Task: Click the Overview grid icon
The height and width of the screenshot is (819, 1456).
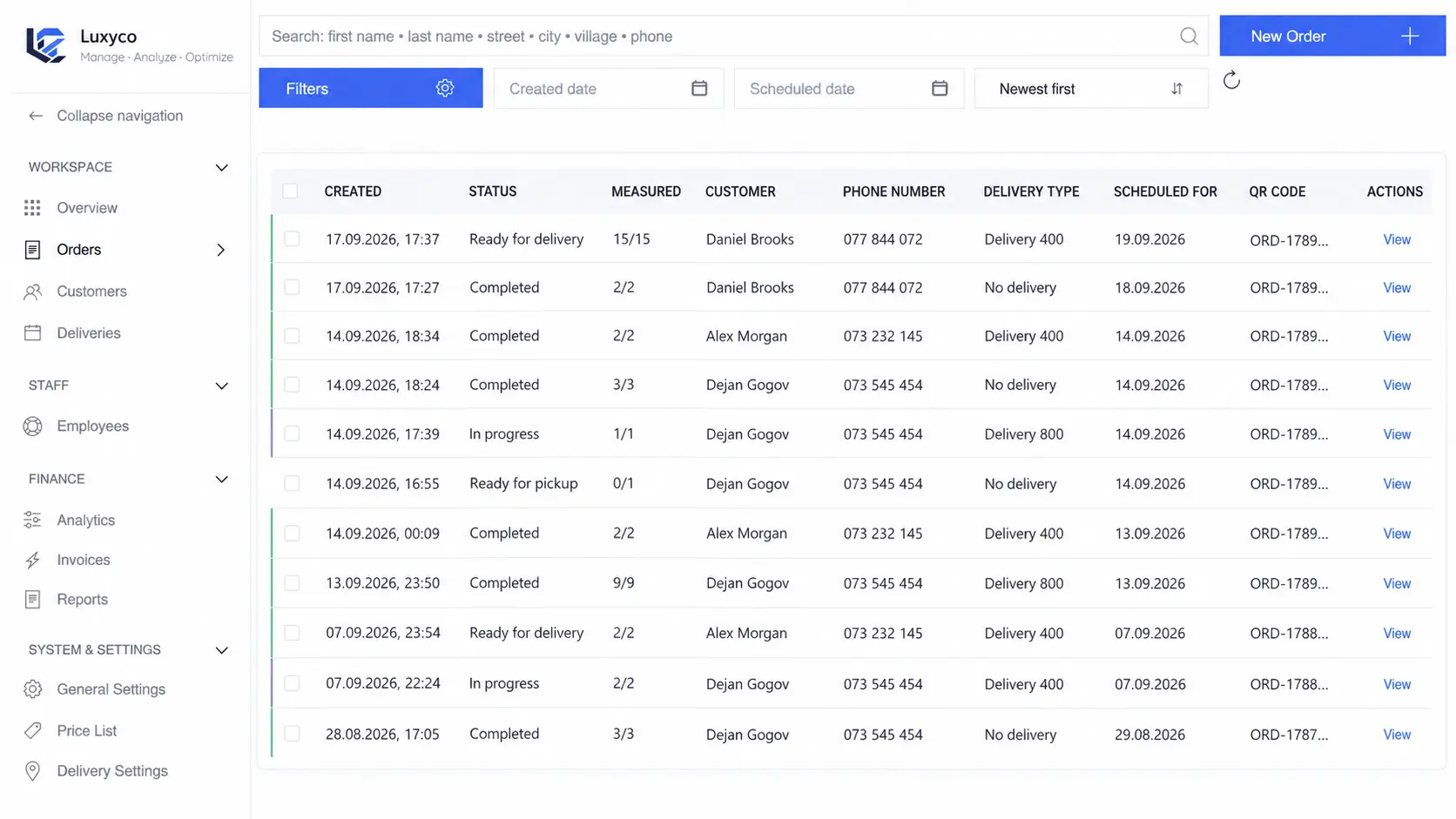Action: point(32,208)
